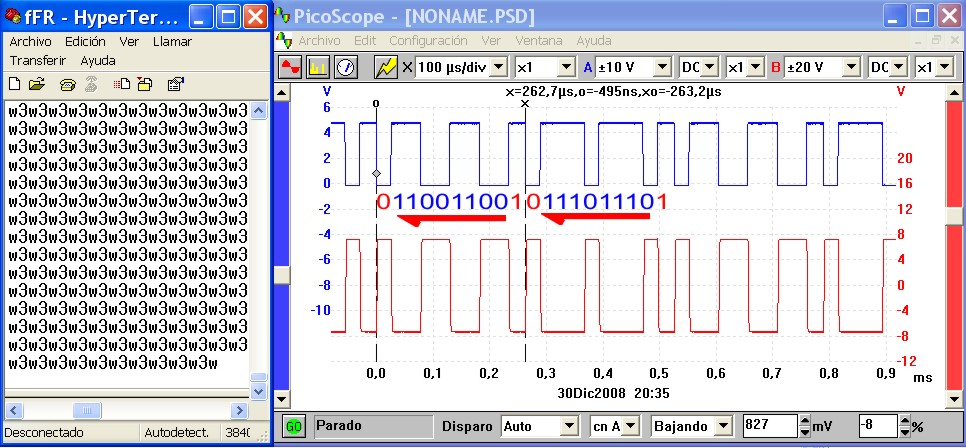This screenshot has width=966, height=448.
Task: Open the Properties icon in HyperTerminal toolbar
Action: [x=175, y=84]
